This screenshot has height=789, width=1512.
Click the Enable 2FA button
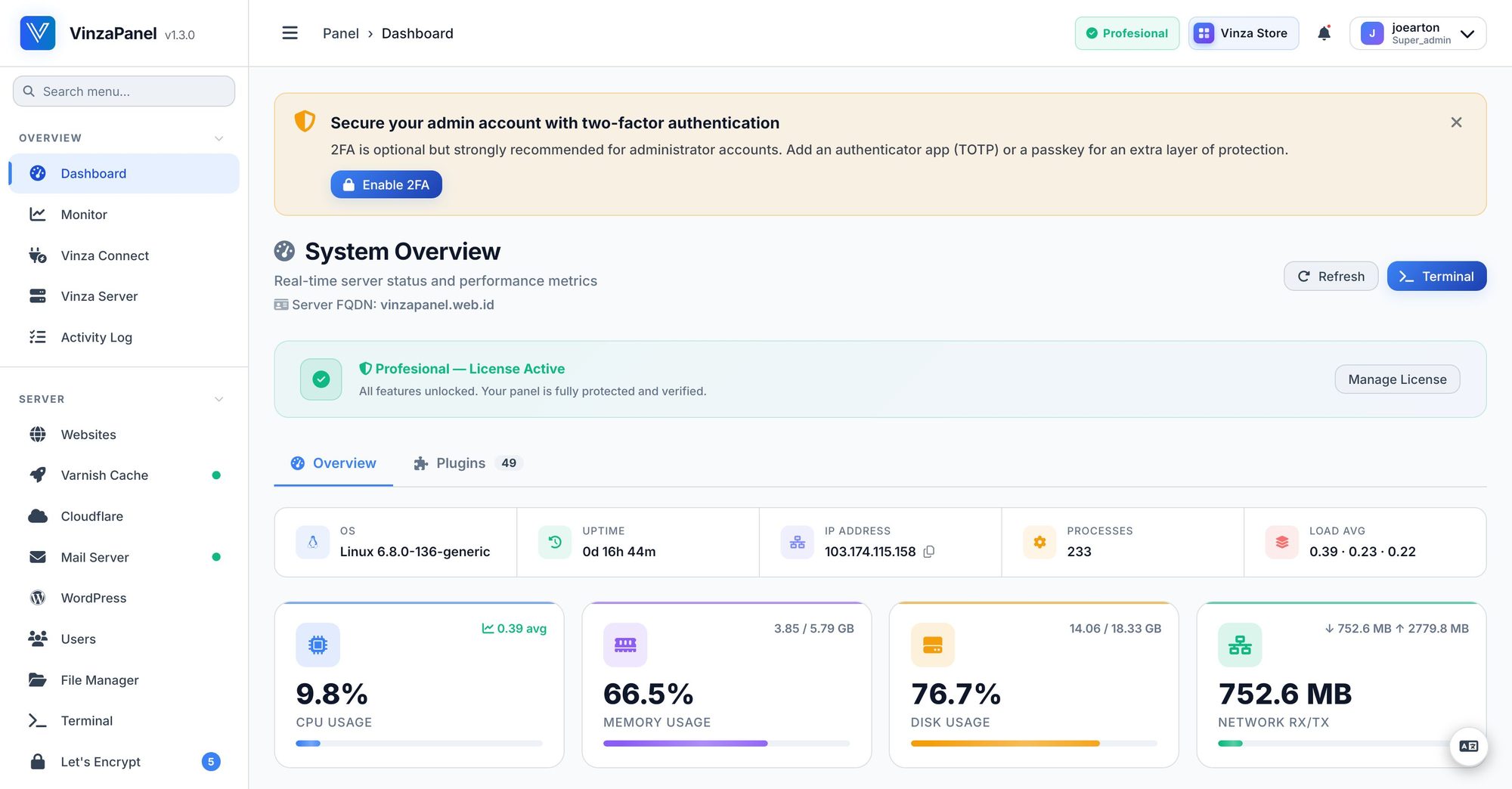[x=386, y=184]
